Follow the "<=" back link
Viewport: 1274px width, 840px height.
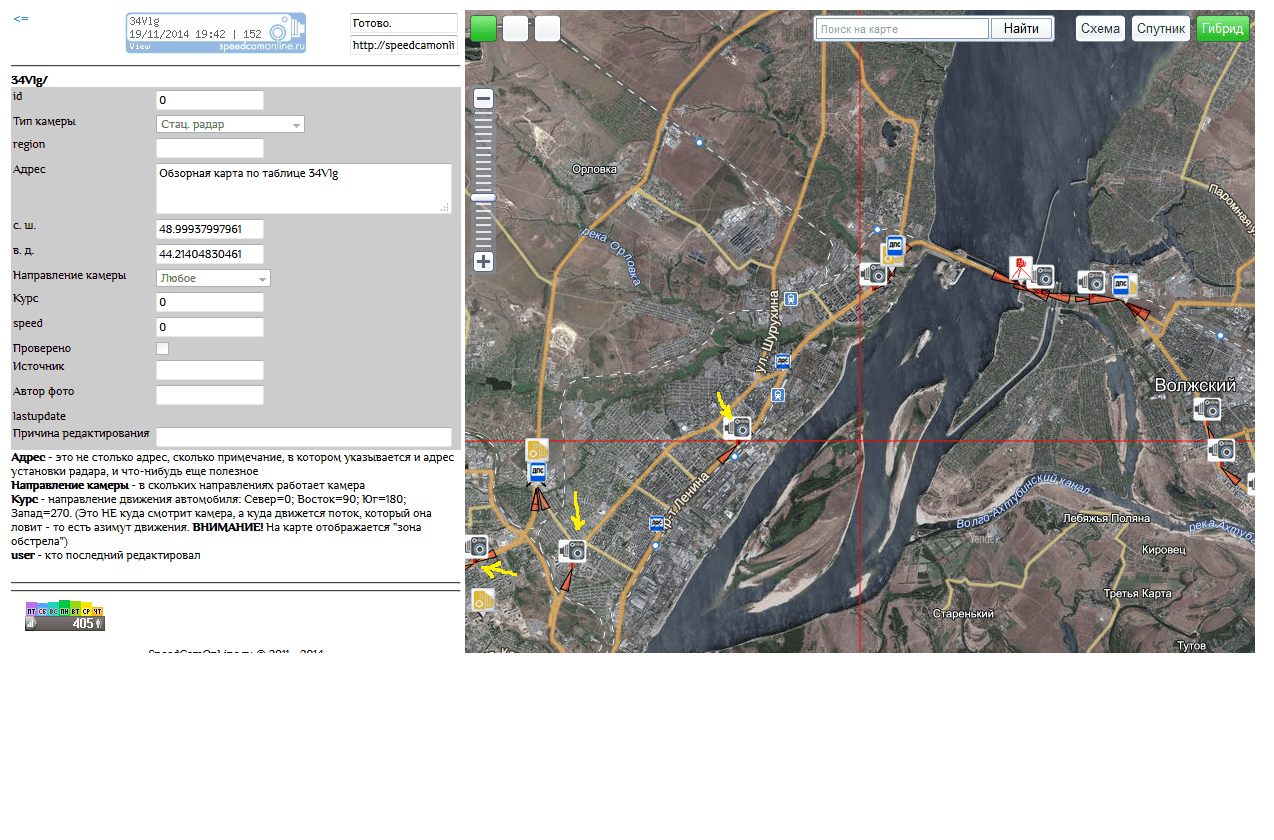click(x=20, y=19)
